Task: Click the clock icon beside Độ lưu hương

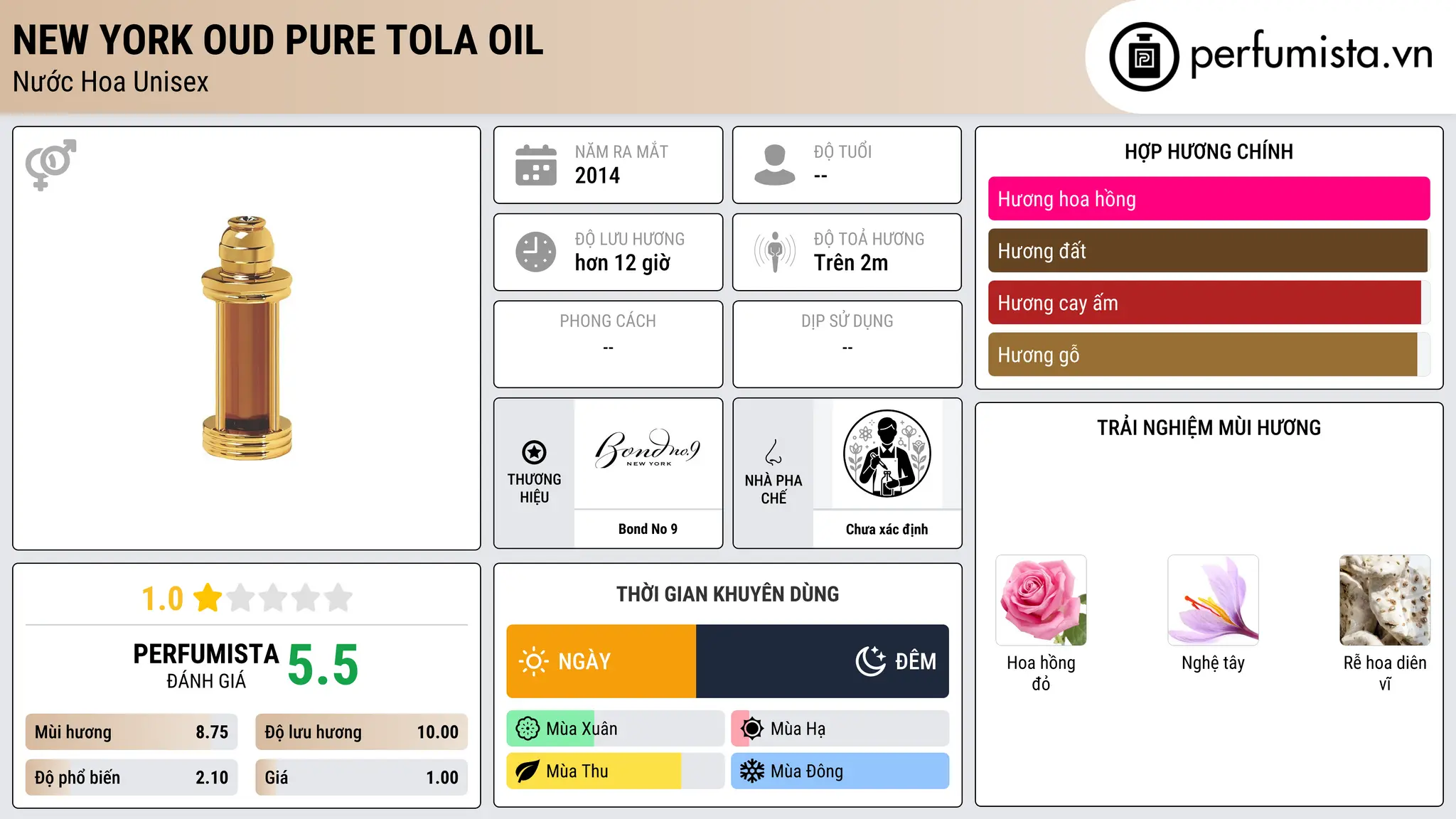Action: (x=535, y=252)
